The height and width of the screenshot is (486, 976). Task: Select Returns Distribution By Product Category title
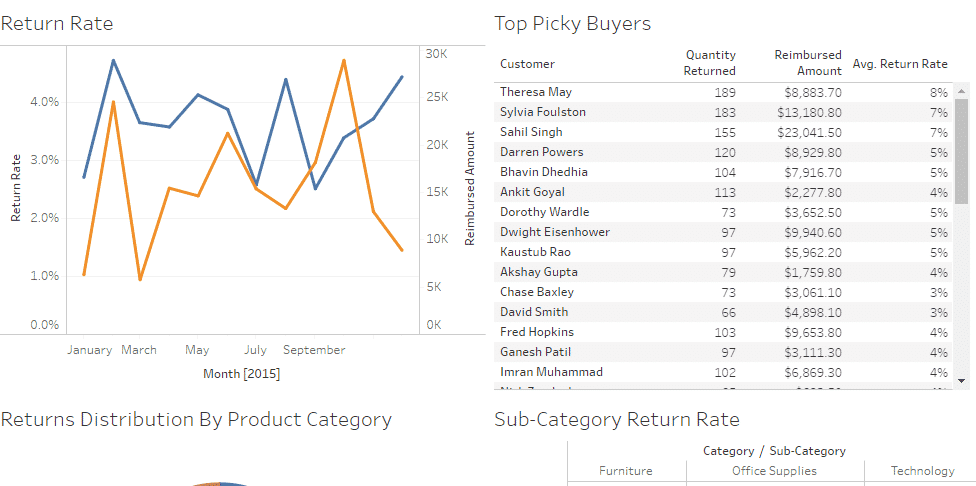(196, 419)
